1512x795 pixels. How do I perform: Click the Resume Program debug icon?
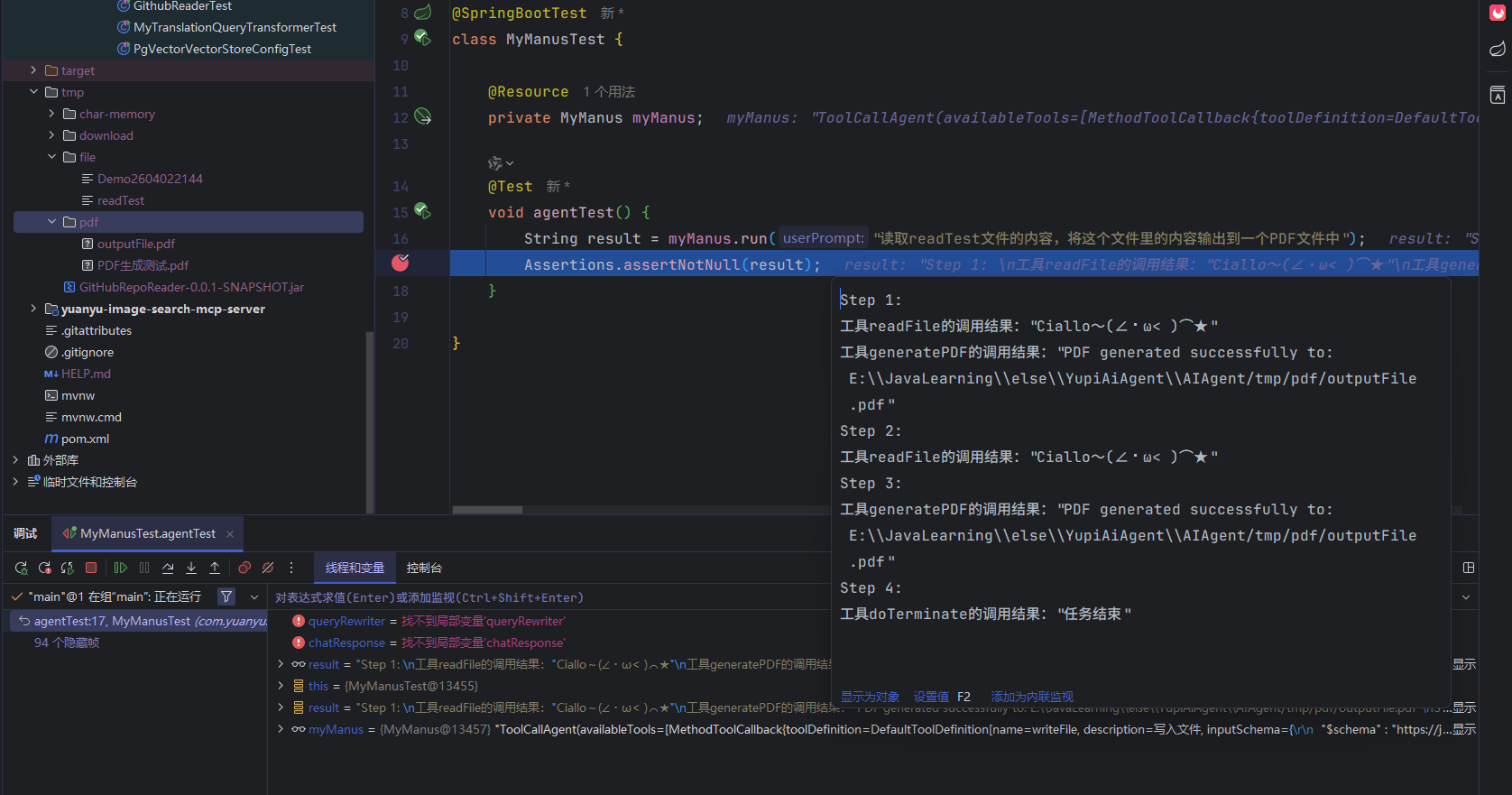121,568
